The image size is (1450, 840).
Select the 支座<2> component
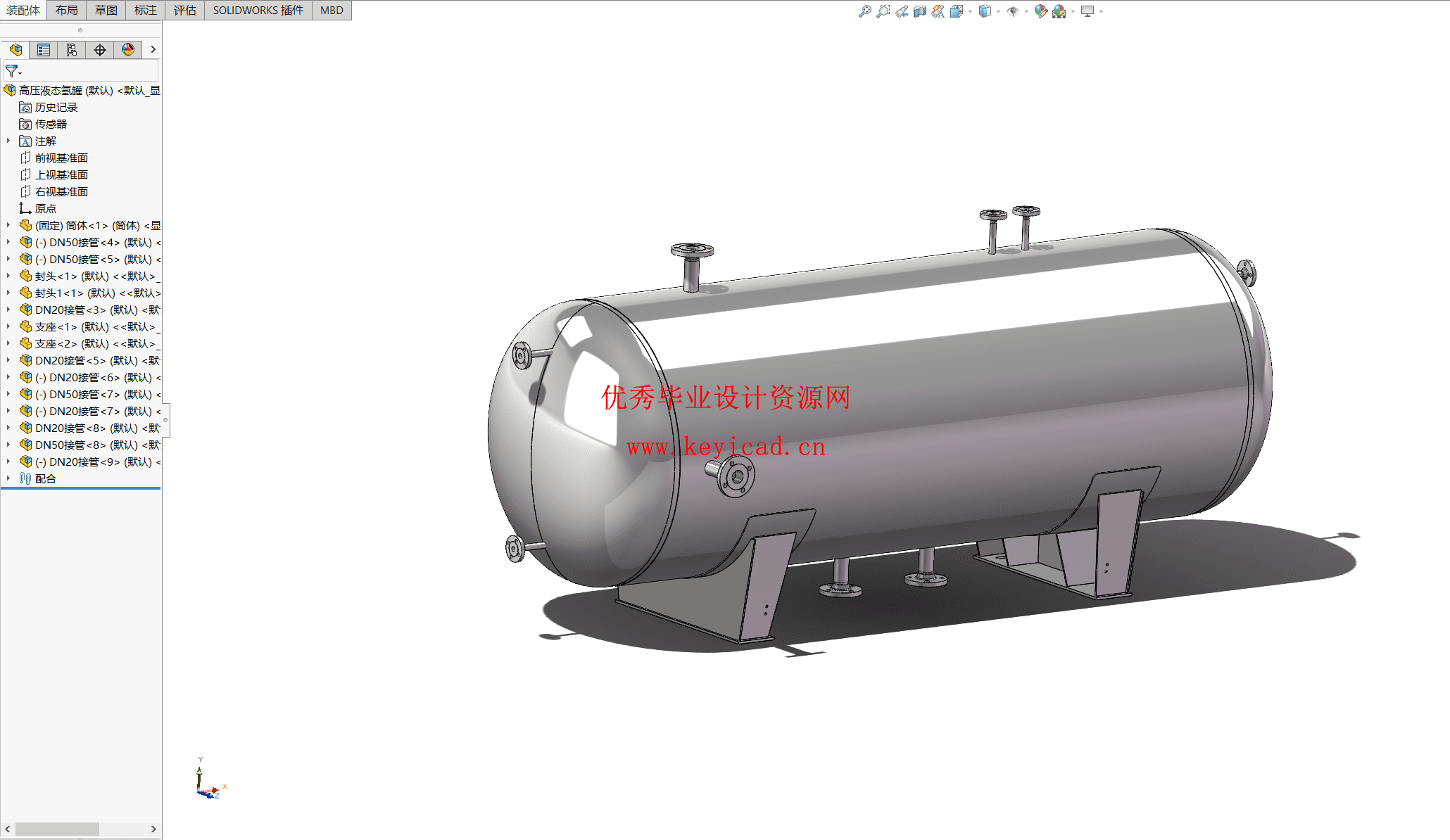tap(89, 344)
